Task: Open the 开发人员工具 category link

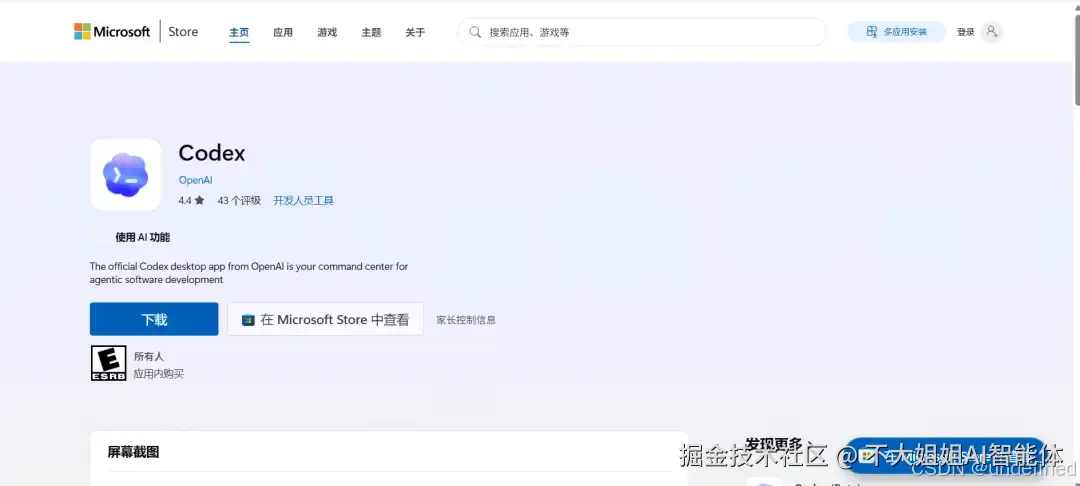Action: point(304,200)
